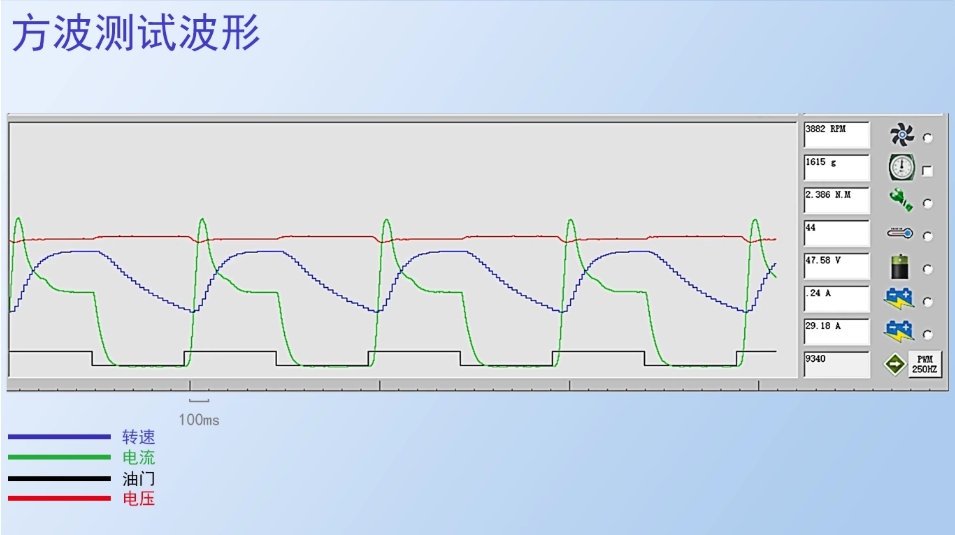Click the 100ms scale marker label

coord(199,420)
